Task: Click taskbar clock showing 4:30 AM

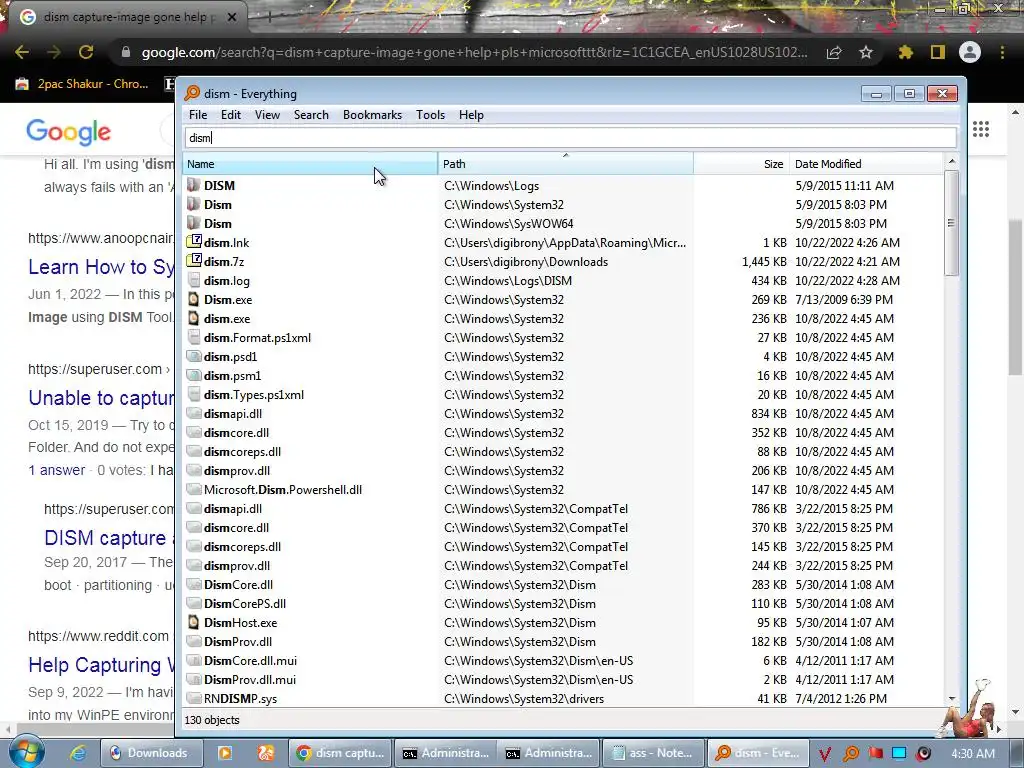Action: pyautogui.click(x=973, y=754)
